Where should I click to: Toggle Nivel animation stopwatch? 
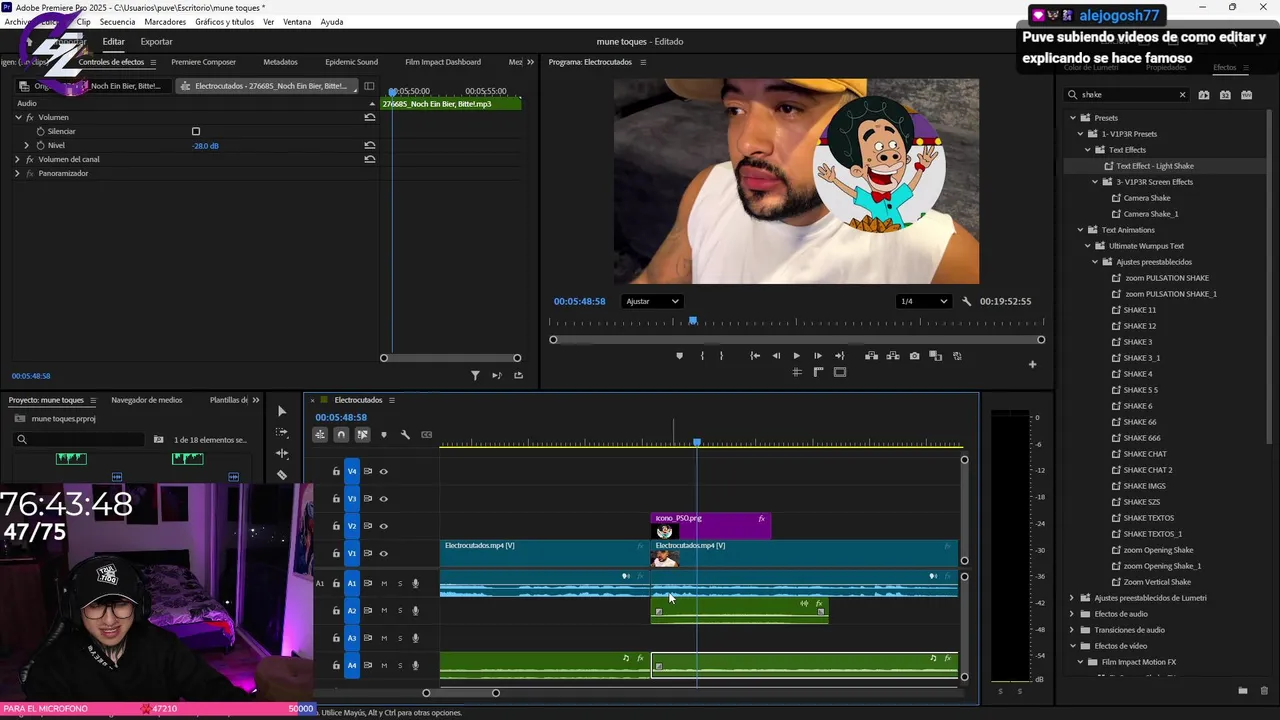click(x=40, y=145)
